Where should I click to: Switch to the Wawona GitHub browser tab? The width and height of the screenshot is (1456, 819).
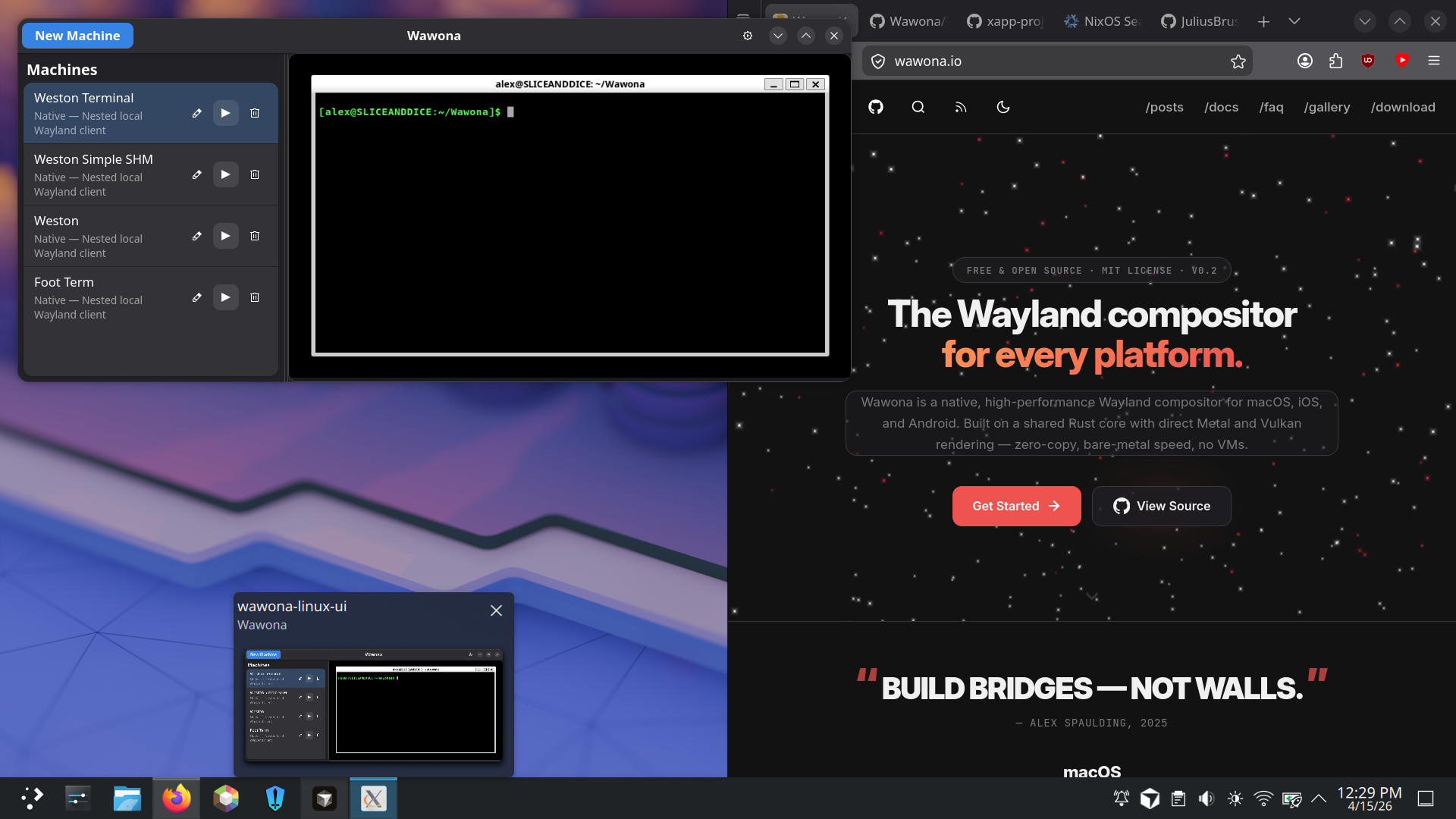[x=907, y=21]
